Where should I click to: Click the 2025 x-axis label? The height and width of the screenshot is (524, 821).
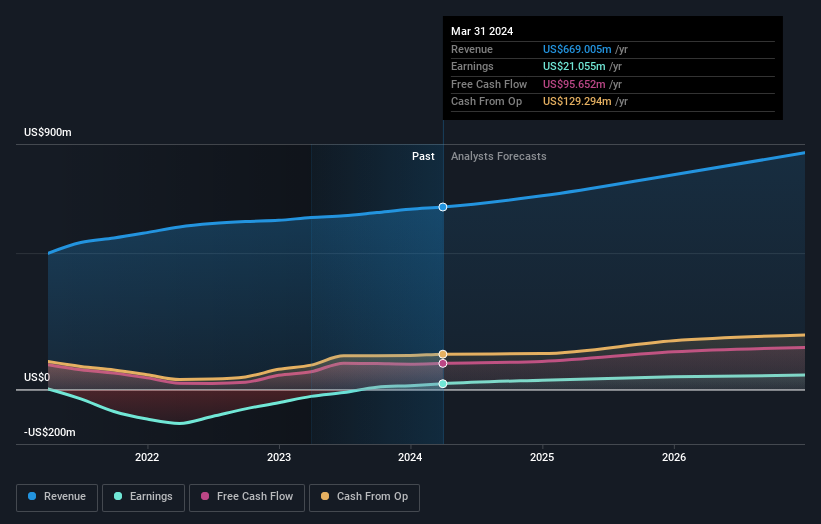click(x=542, y=458)
